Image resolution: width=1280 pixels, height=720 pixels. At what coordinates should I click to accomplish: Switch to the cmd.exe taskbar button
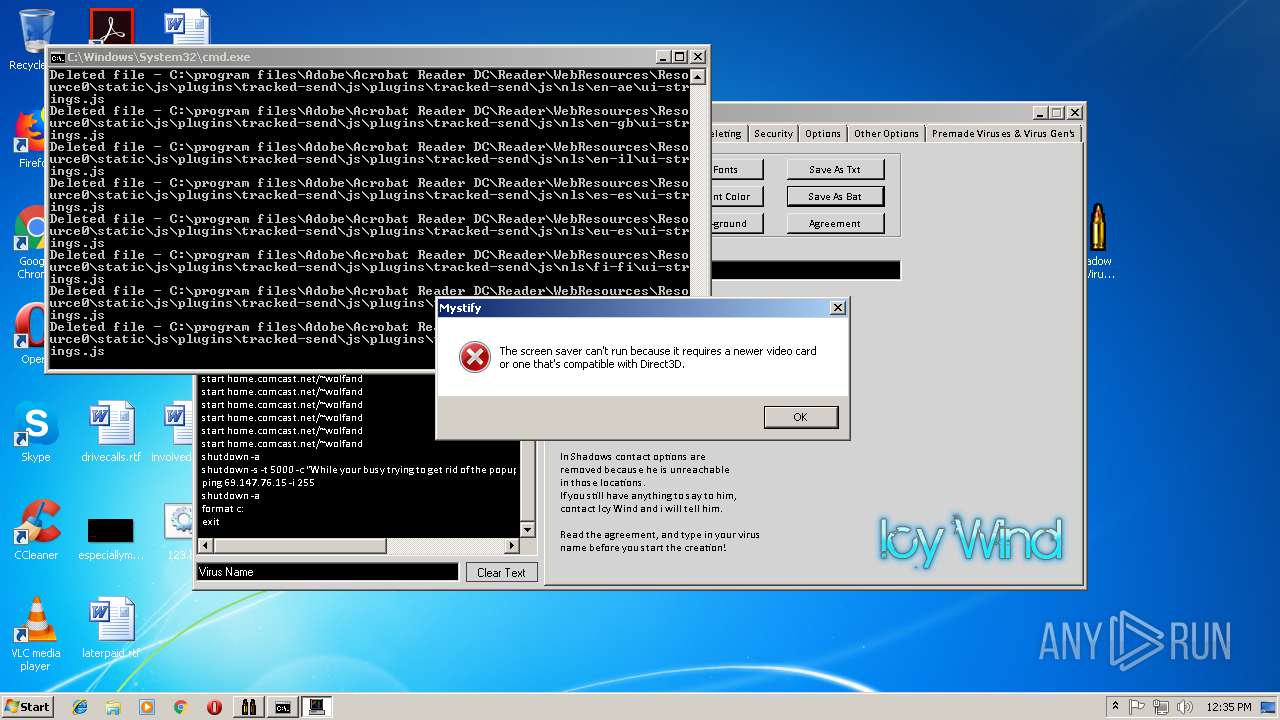(x=283, y=707)
